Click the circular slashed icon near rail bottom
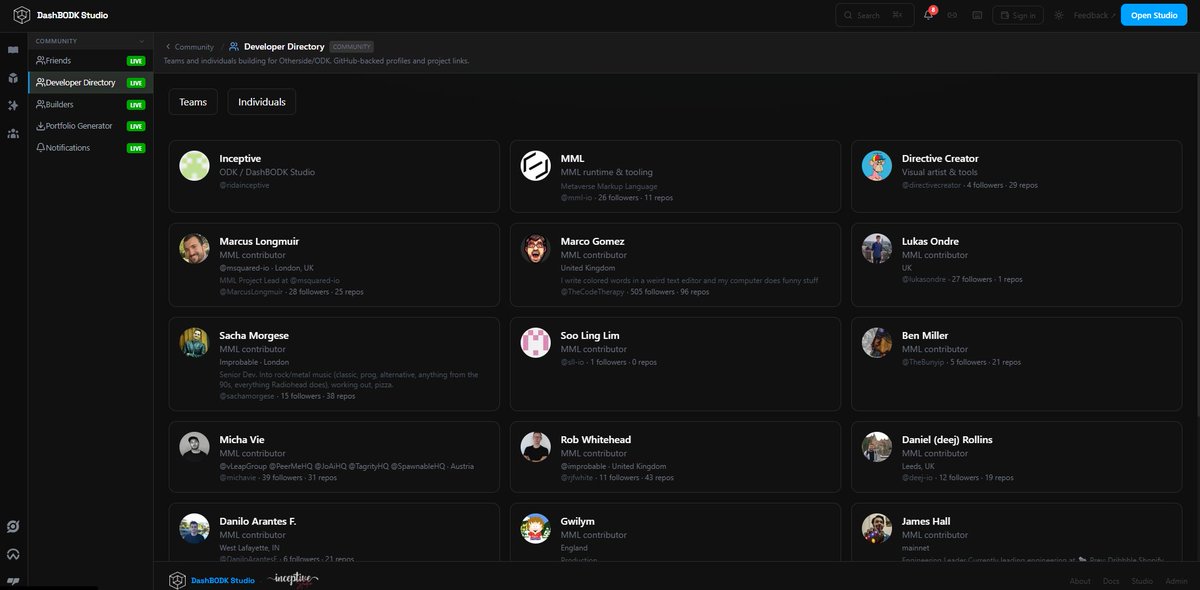The image size is (1200, 590). 13,526
